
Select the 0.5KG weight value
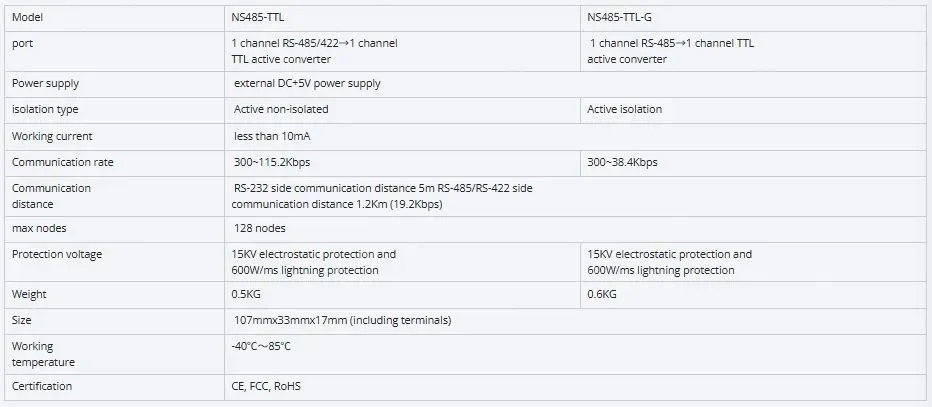pos(247,295)
